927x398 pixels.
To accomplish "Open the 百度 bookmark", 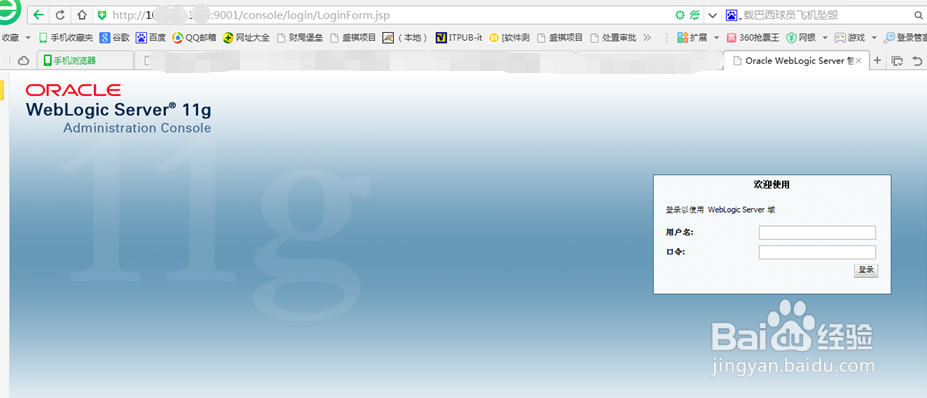I will tap(151, 38).
